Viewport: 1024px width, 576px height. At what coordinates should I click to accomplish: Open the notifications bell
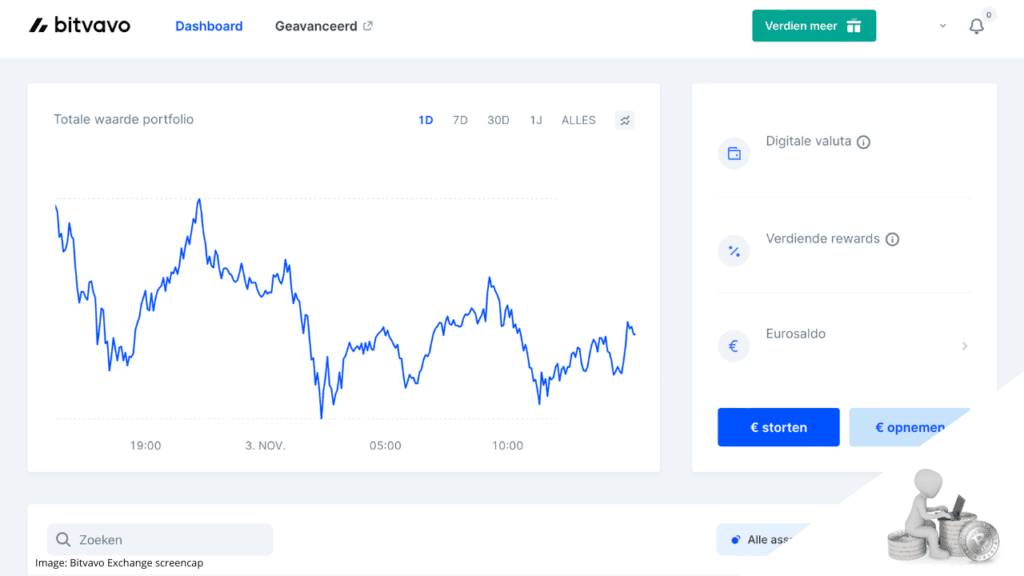977,26
